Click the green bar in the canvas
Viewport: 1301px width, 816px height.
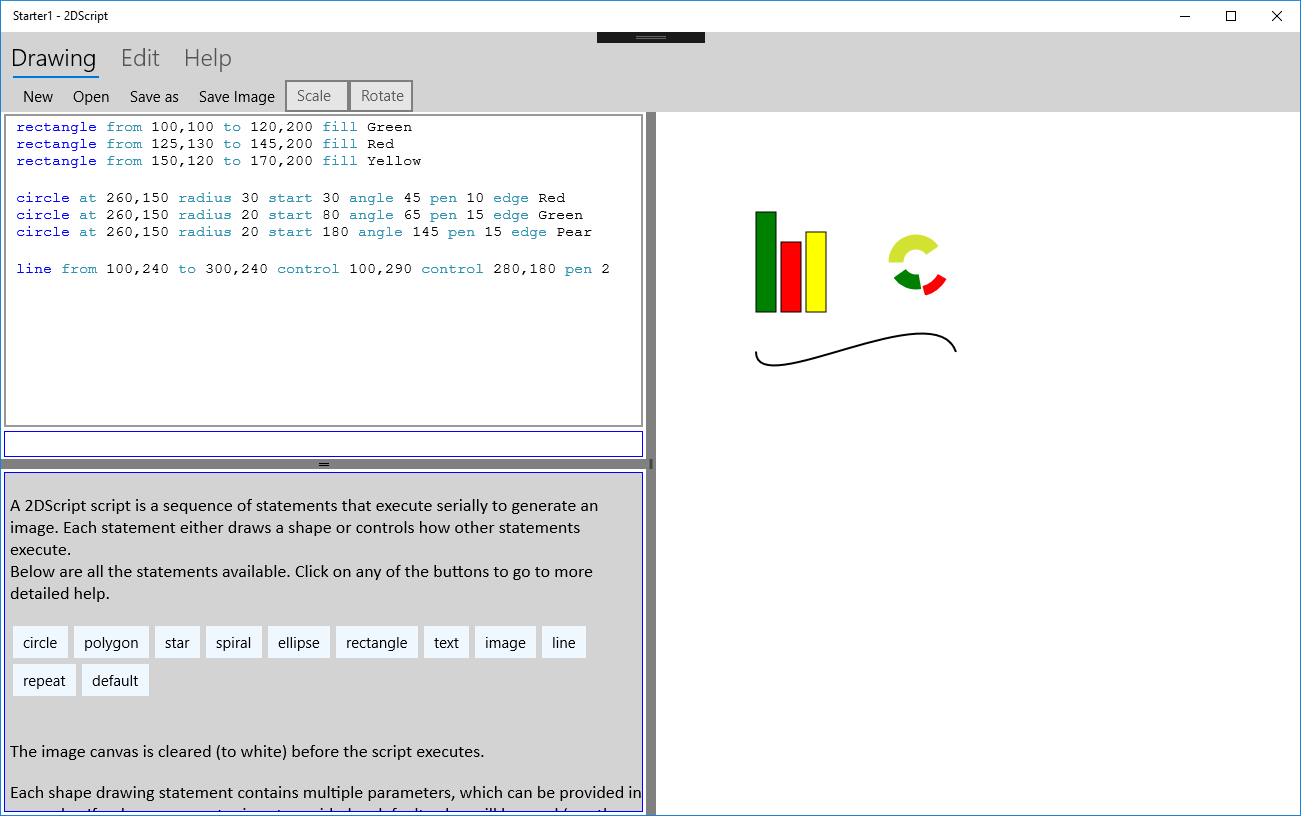pyautogui.click(x=766, y=262)
